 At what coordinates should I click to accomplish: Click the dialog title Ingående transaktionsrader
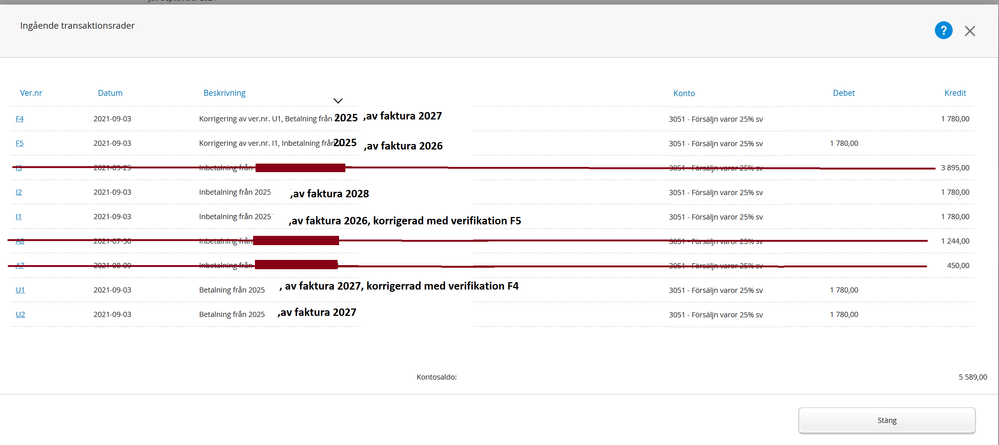(77, 26)
